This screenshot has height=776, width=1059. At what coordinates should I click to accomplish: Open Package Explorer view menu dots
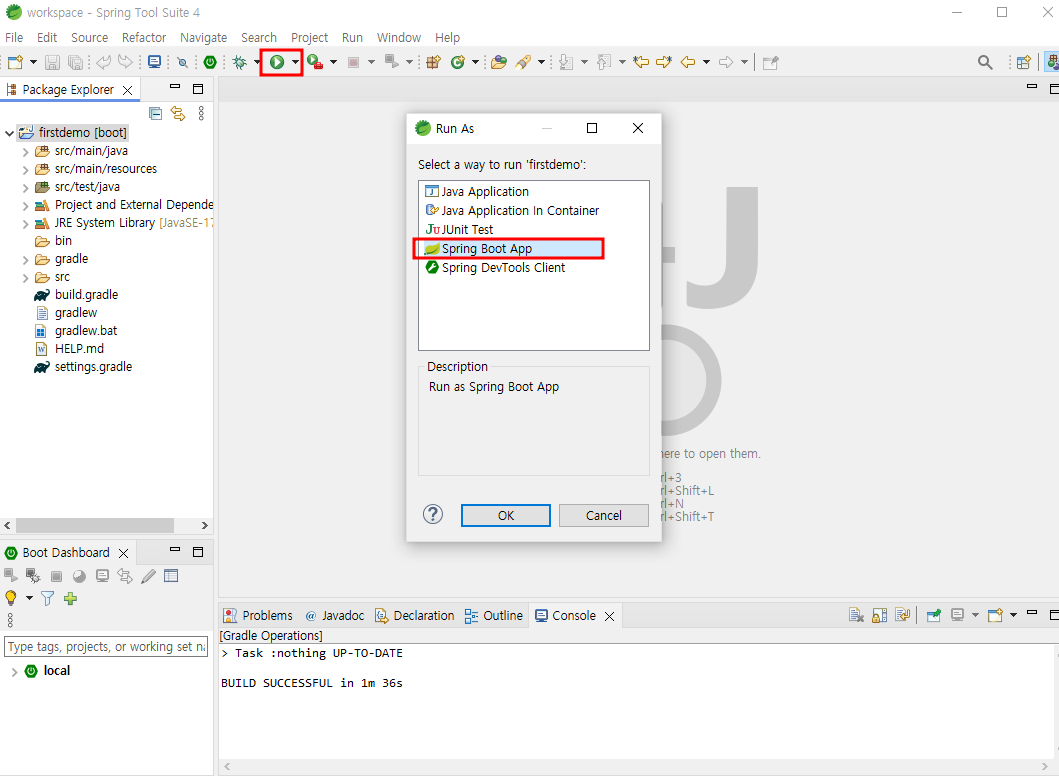(x=201, y=113)
